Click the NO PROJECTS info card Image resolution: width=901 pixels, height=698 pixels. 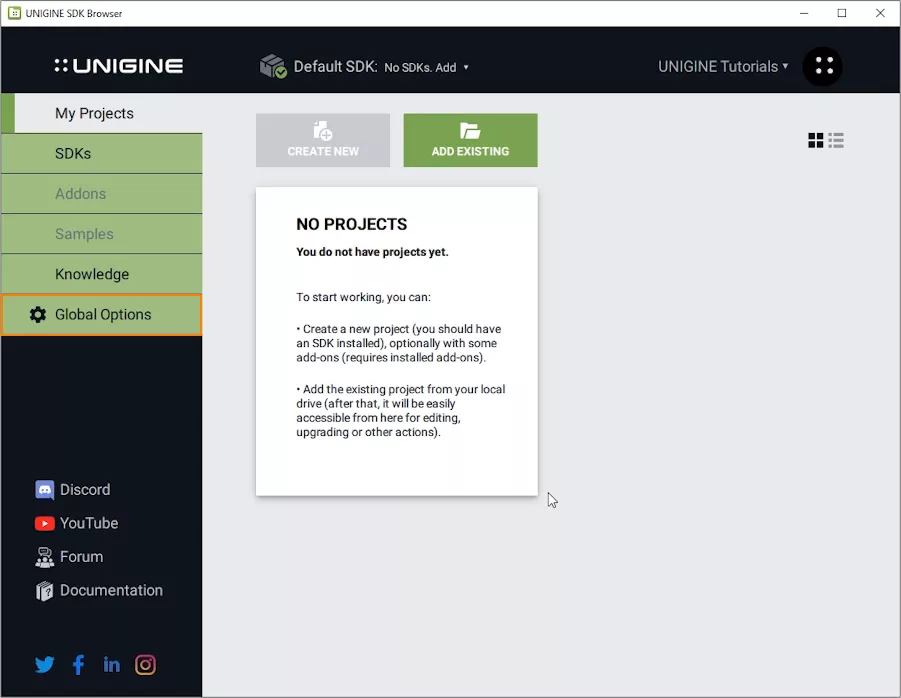pyautogui.click(x=396, y=340)
